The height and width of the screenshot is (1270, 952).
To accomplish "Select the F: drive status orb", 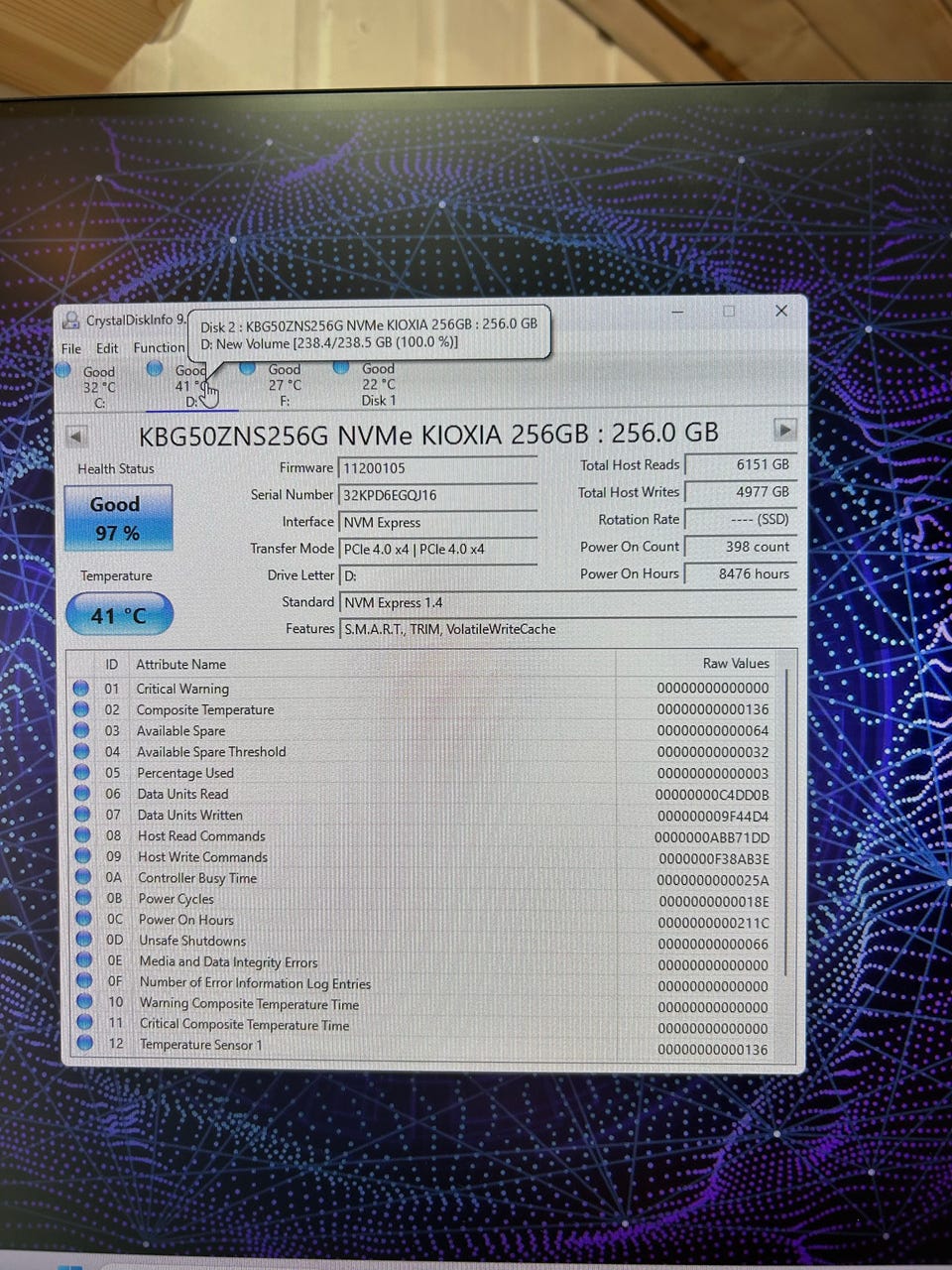I will tap(248, 368).
